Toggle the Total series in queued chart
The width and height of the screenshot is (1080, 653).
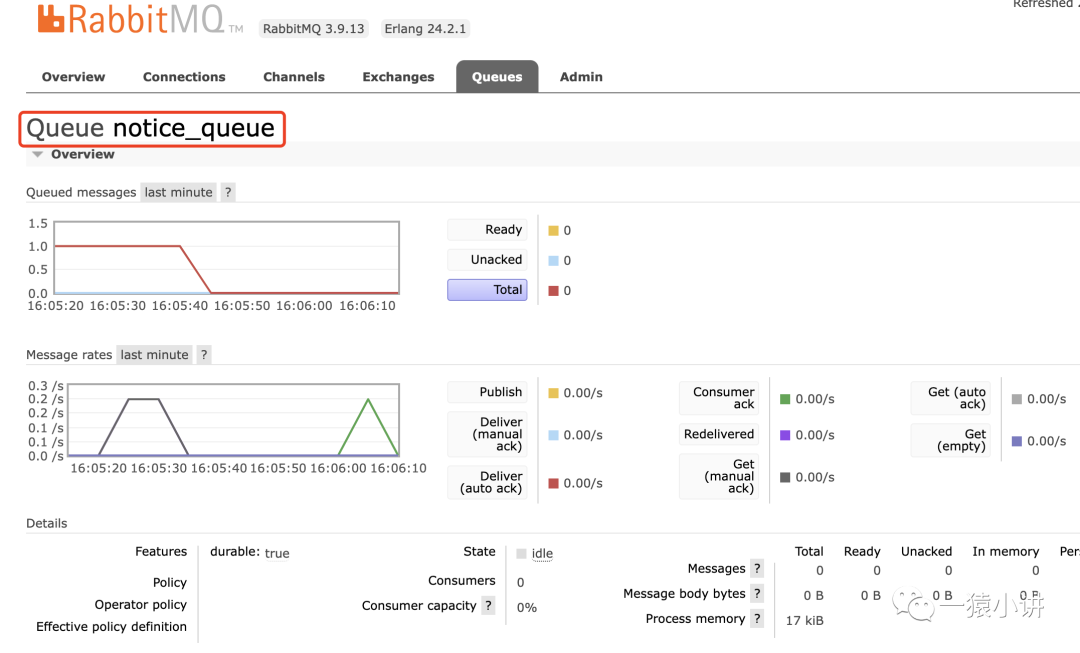point(487,290)
